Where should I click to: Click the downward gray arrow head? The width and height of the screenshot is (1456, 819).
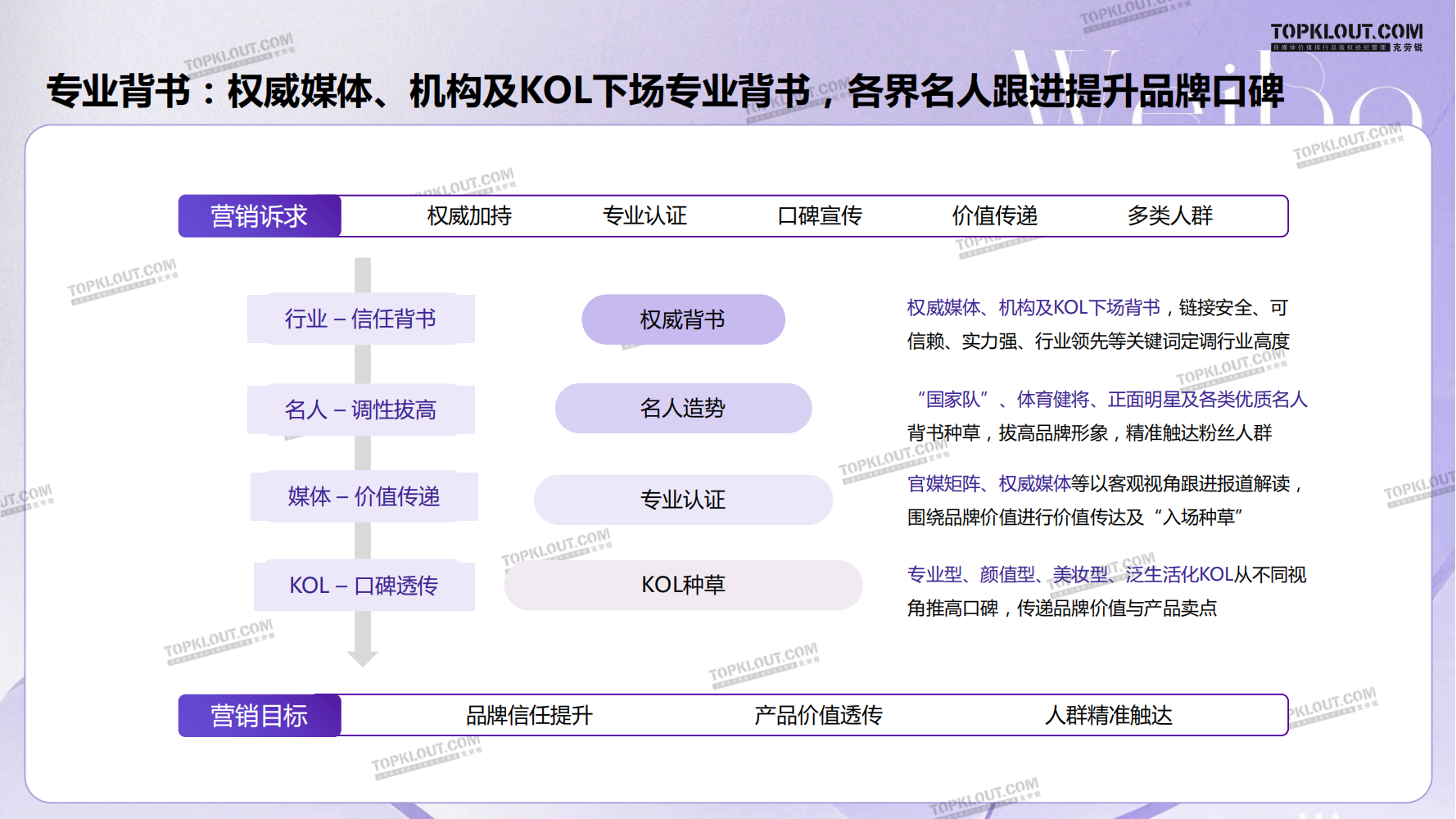coord(362,657)
